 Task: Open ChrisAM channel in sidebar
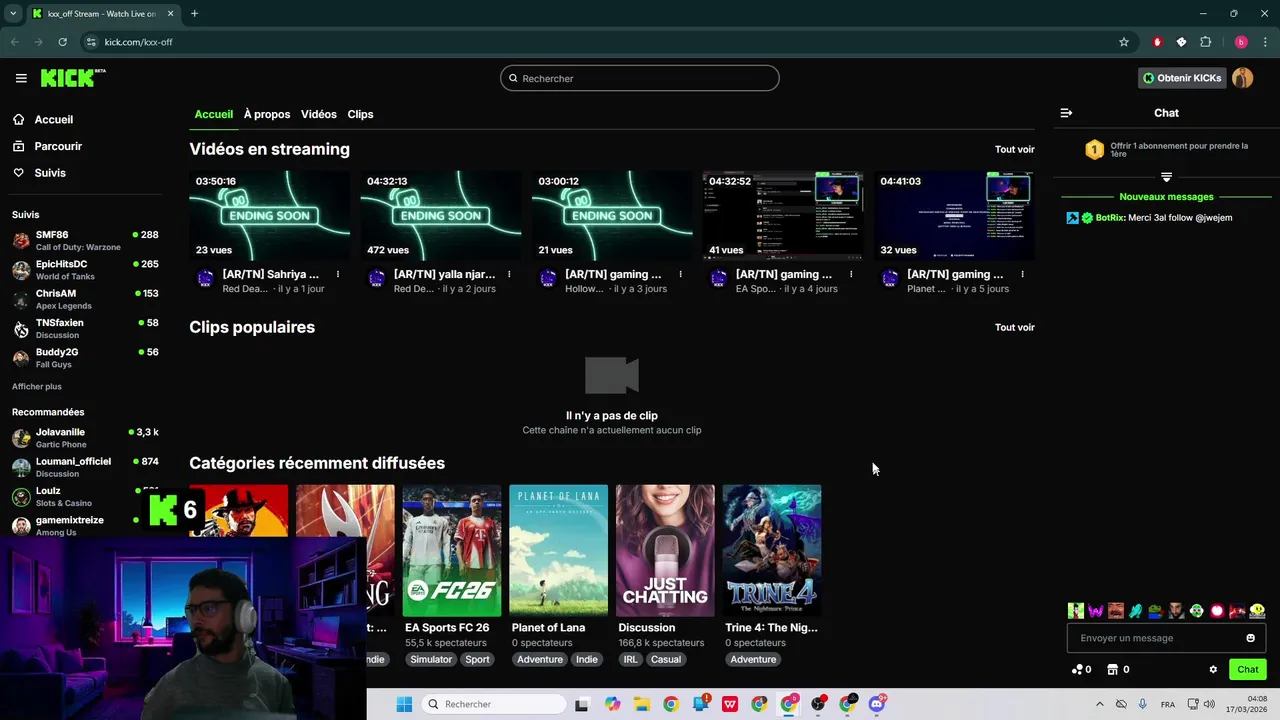click(85, 299)
